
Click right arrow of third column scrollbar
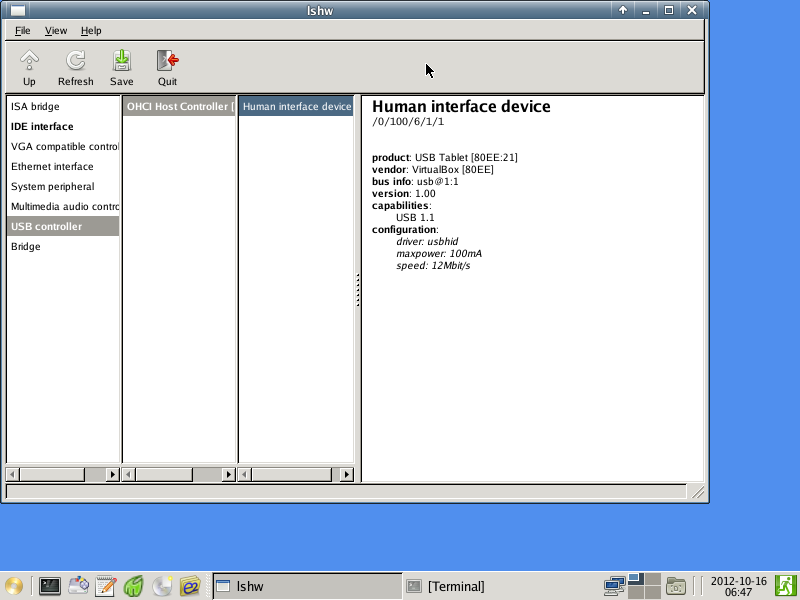347,474
